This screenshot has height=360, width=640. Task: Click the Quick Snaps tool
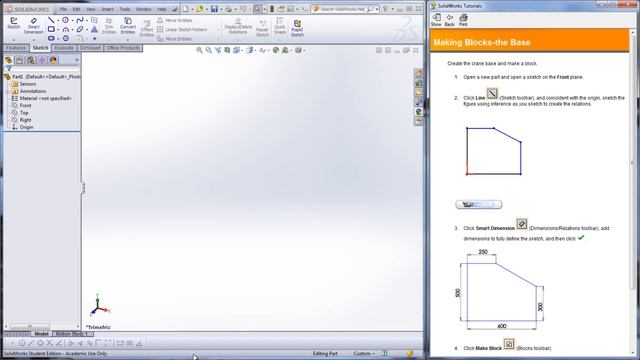click(x=280, y=26)
